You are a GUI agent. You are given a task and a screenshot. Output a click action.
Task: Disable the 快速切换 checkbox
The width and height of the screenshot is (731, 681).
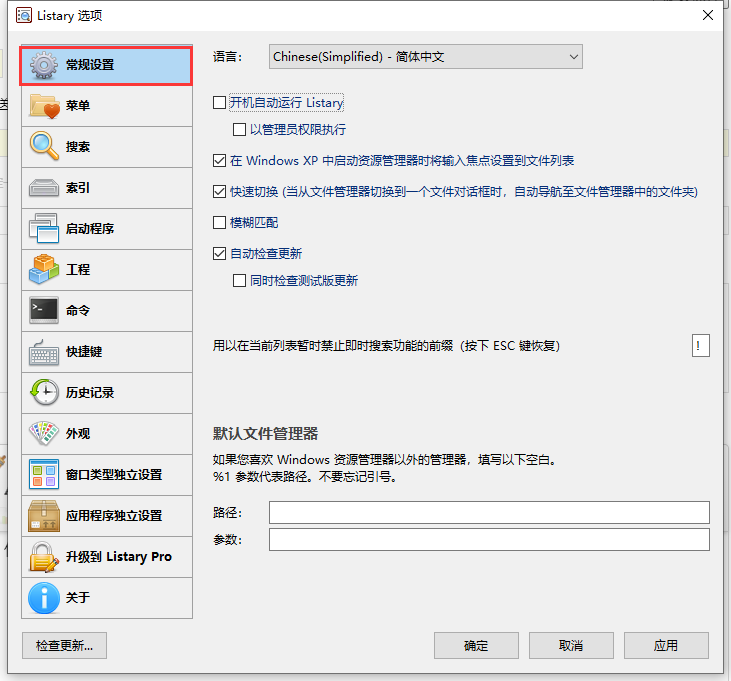[219, 192]
